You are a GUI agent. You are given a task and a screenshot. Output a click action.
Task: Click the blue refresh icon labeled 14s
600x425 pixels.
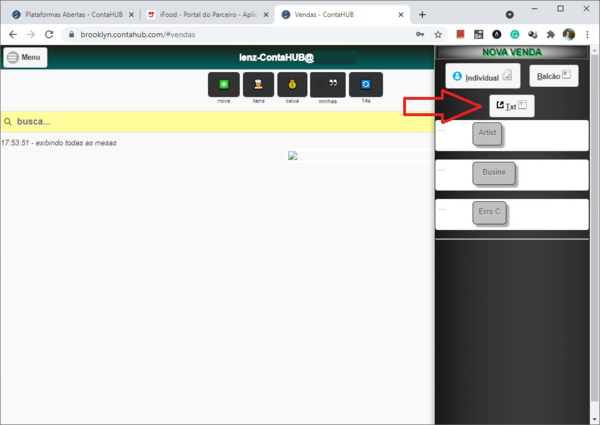(x=366, y=85)
